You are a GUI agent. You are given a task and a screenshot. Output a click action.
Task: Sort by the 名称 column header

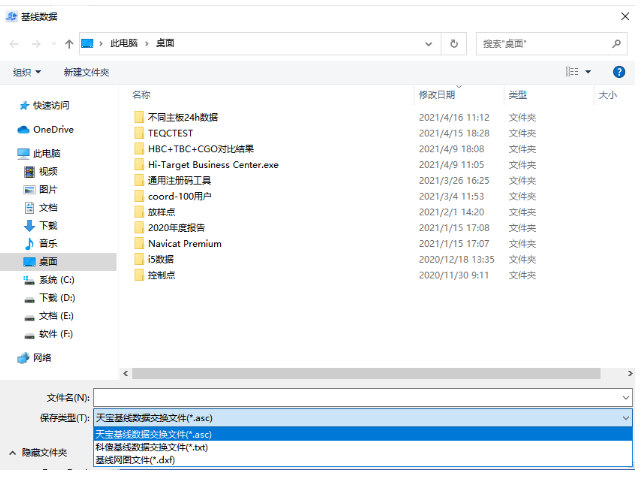(141, 95)
